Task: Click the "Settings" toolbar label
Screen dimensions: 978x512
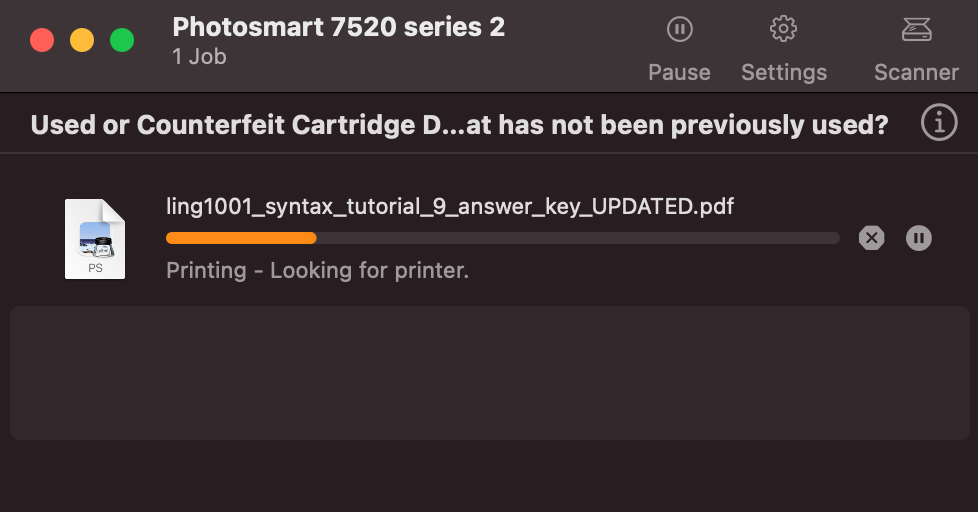Action: click(783, 72)
